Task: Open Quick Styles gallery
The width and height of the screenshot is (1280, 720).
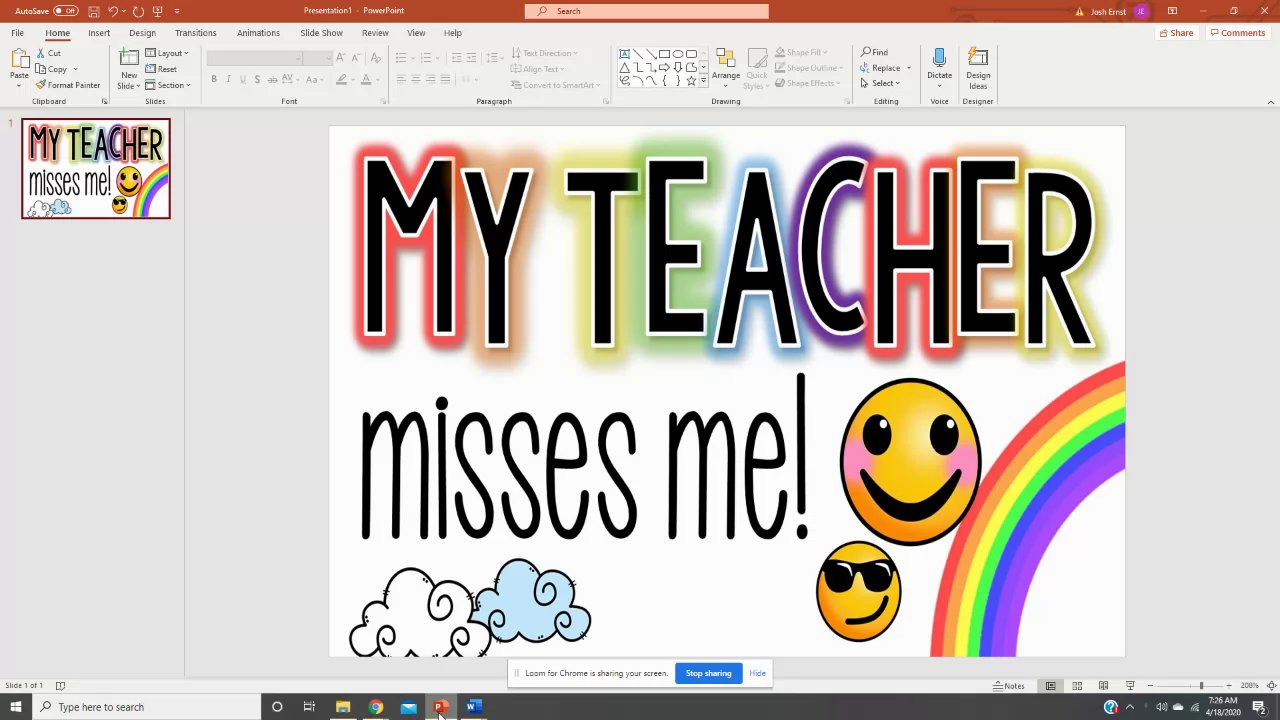Action: coord(757,68)
